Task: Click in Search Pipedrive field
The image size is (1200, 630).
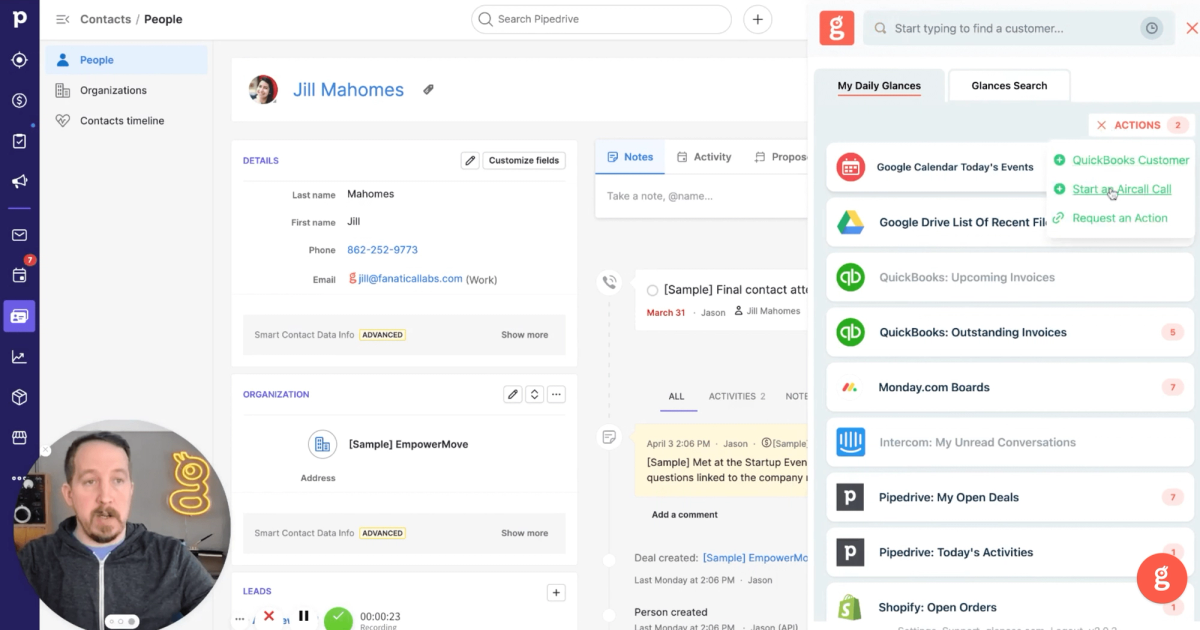Action: tap(601, 19)
